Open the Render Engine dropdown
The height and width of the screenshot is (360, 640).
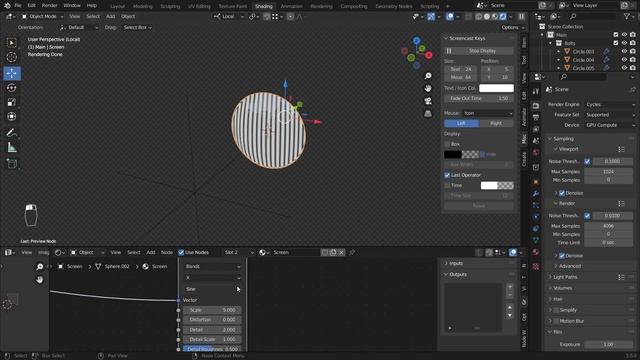coord(610,104)
